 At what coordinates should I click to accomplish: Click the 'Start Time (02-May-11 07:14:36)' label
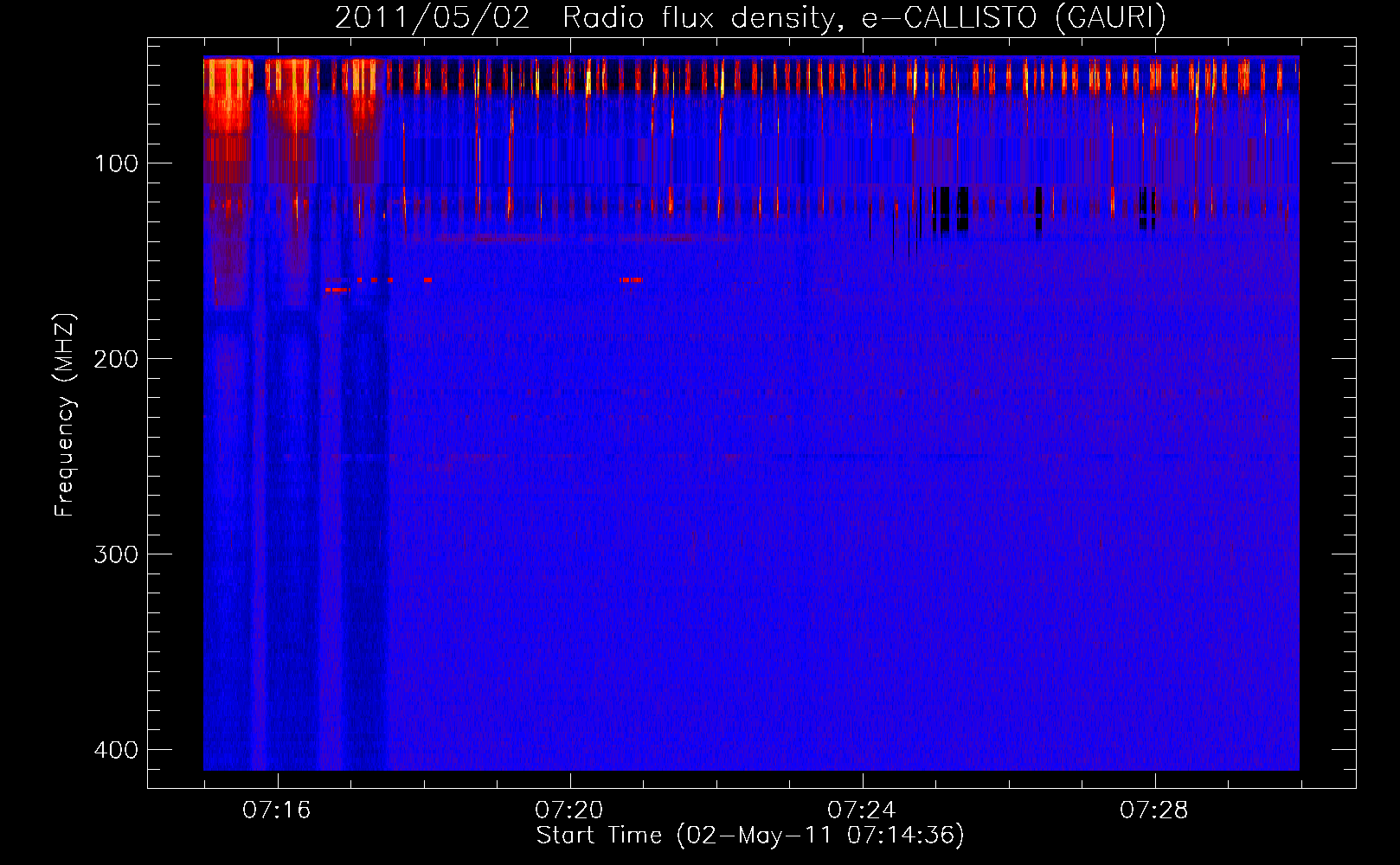click(750, 836)
